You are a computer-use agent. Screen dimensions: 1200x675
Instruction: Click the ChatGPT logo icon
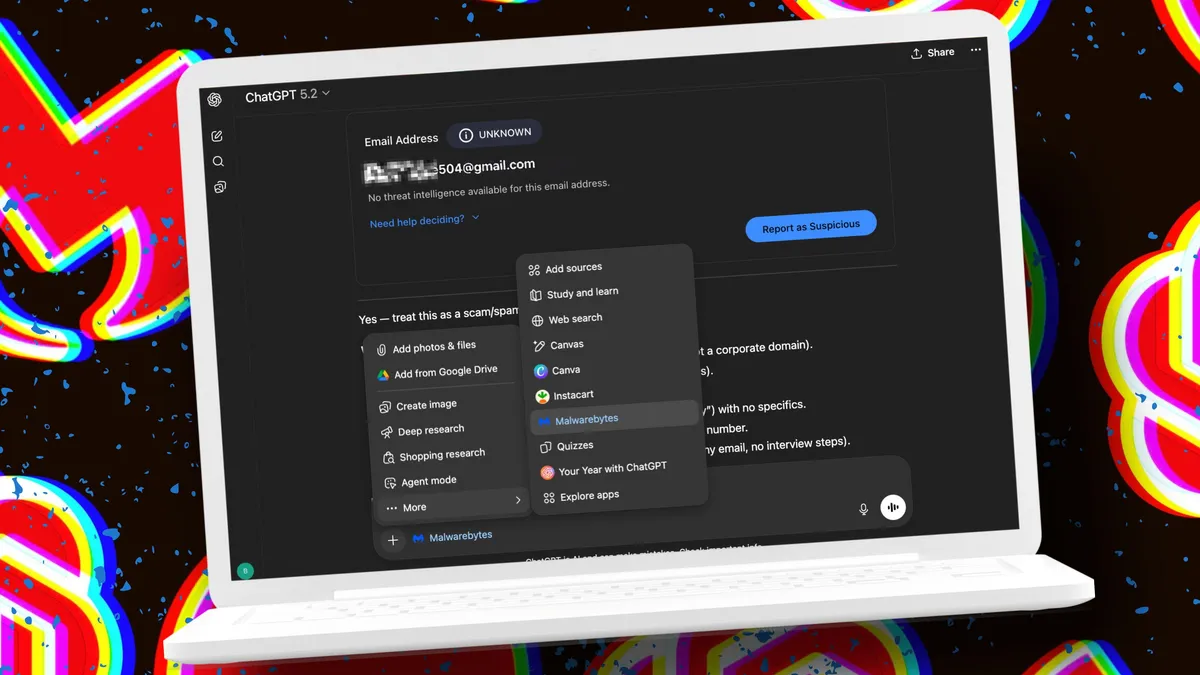(214, 100)
